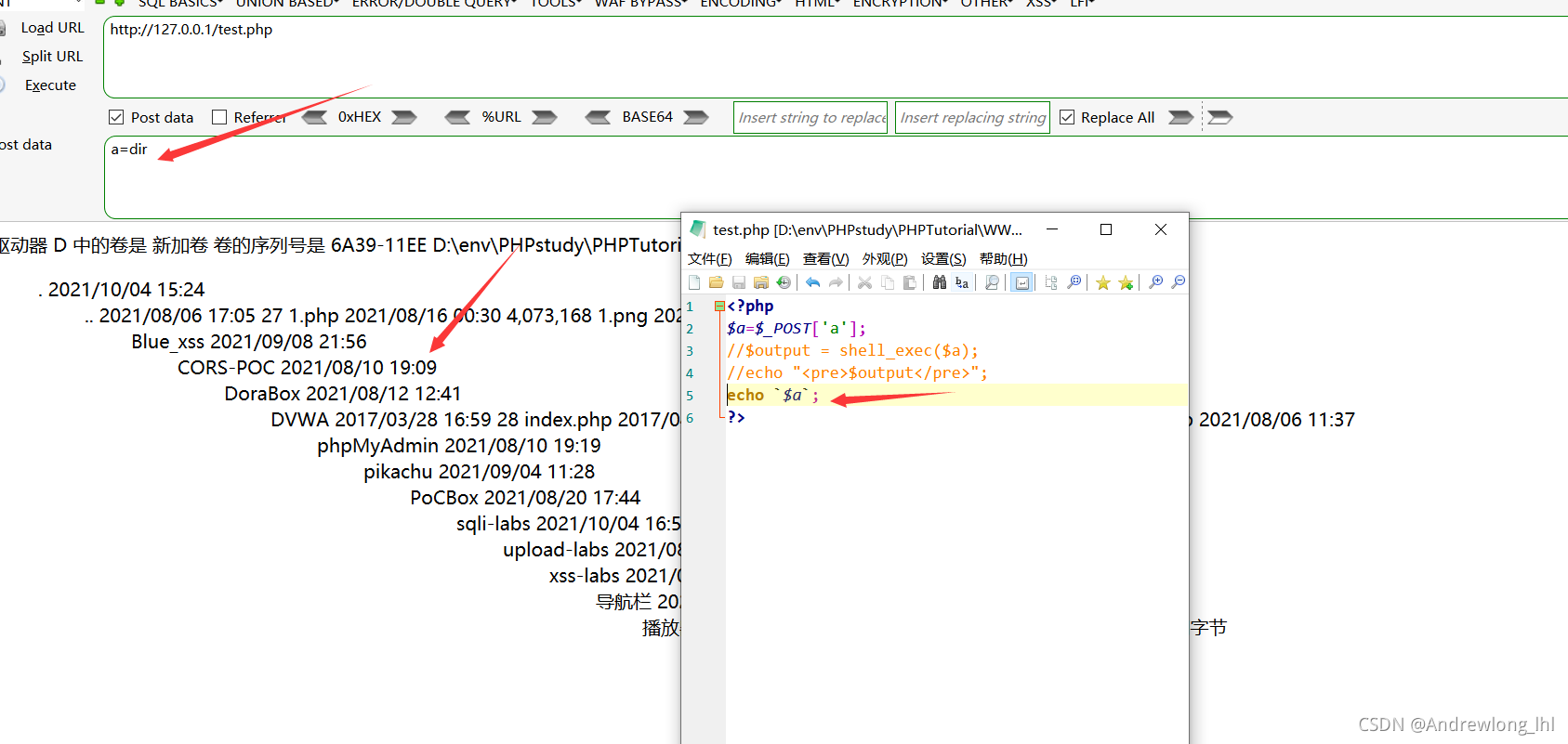
Task: Click the Split URL button
Action: click(x=52, y=57)
